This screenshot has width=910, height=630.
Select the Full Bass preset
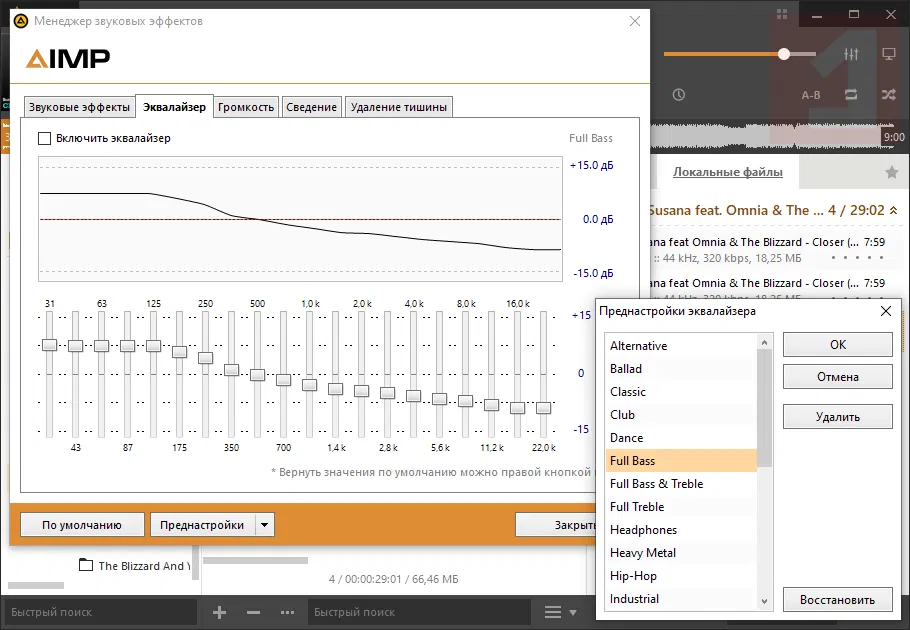click(681, 461)
